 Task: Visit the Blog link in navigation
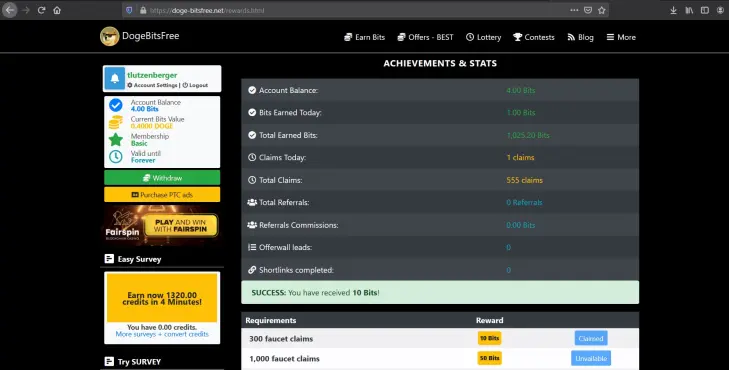(x=580, y=37)
